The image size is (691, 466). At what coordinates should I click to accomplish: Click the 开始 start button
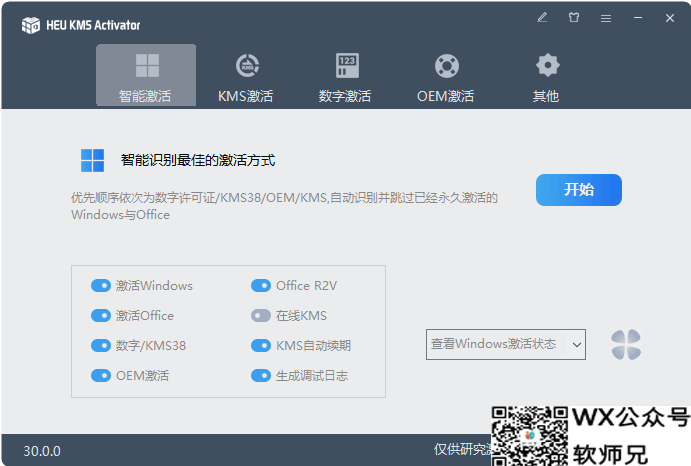[x=579, y=190]
